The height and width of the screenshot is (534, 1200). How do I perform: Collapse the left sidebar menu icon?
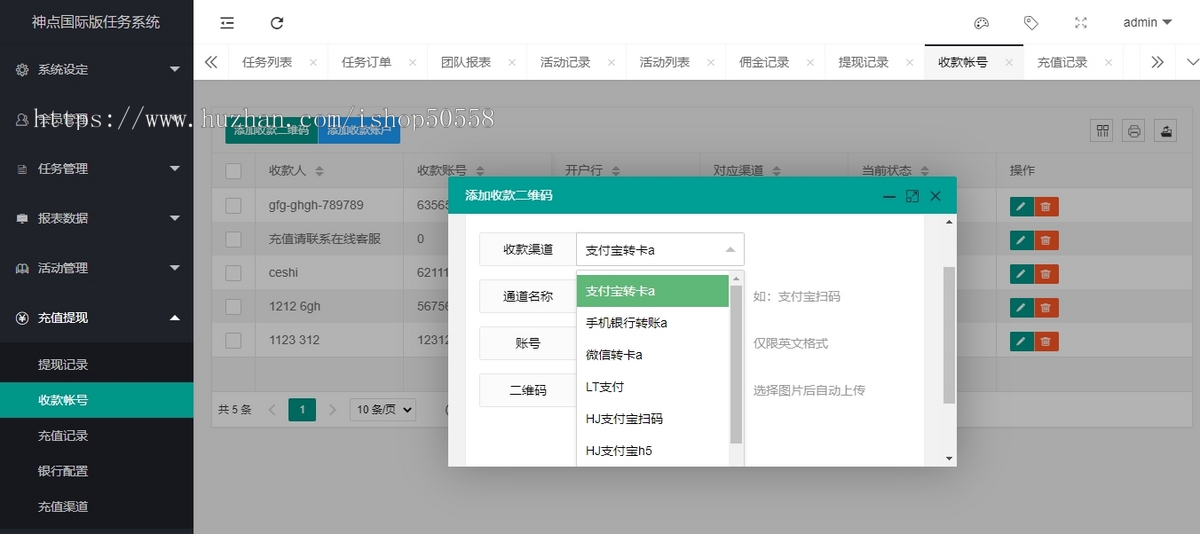[227, 22]
